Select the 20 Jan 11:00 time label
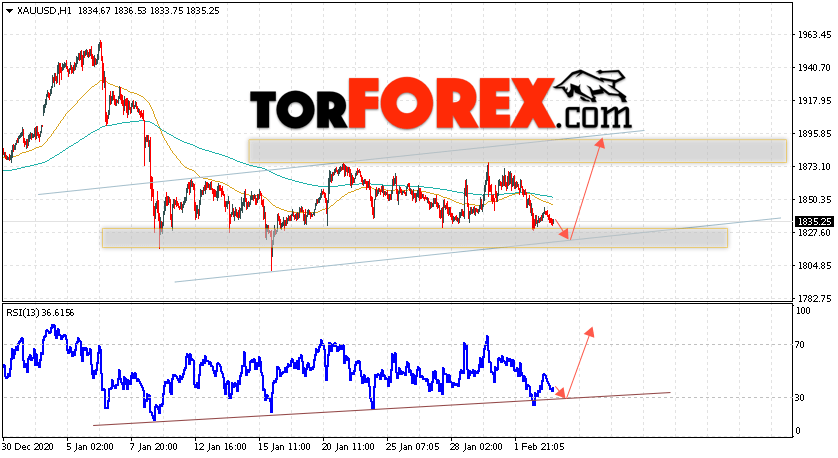The image size is (838, 458). click(348, 446)
